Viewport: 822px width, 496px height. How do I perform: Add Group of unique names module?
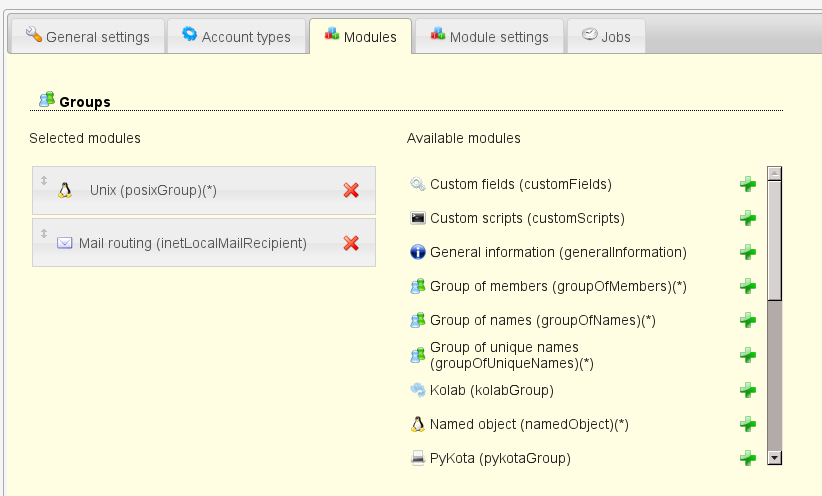[x=747, y=355]
